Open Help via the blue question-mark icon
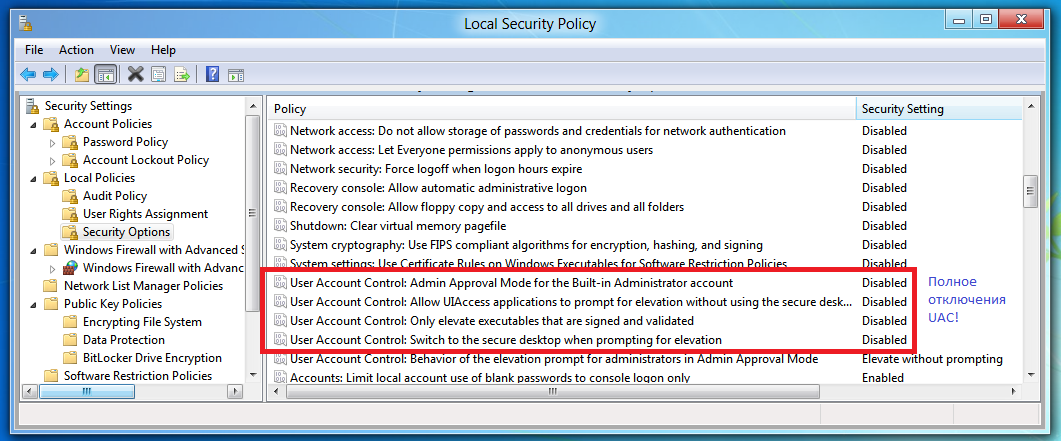 coord(212,74)
